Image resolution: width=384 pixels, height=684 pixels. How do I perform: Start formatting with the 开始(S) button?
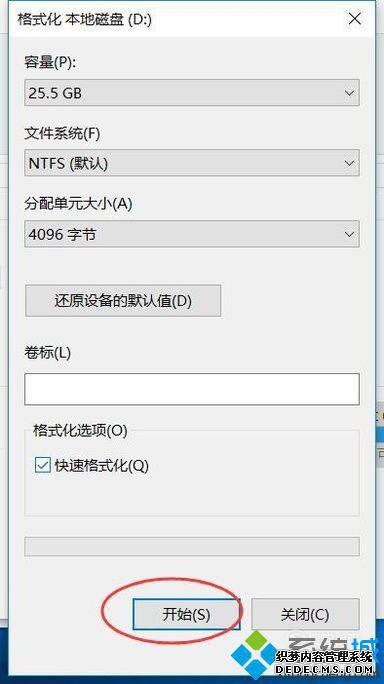(186, 614)
